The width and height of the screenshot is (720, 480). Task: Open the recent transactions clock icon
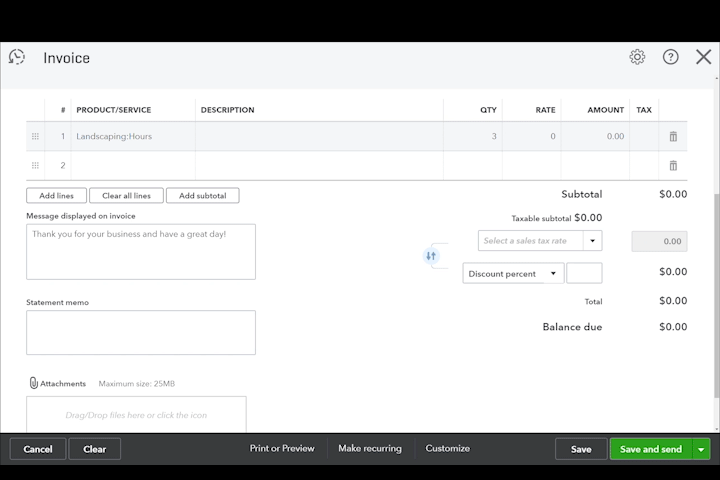tap(17, 57)
